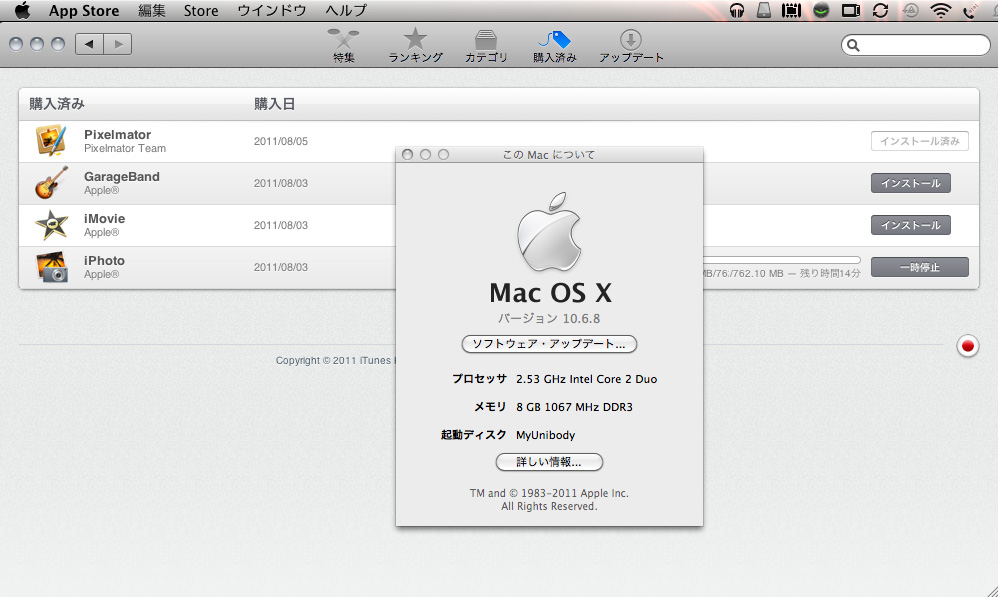Install GarageBand with its インストール button

click(x=910, y=183)
